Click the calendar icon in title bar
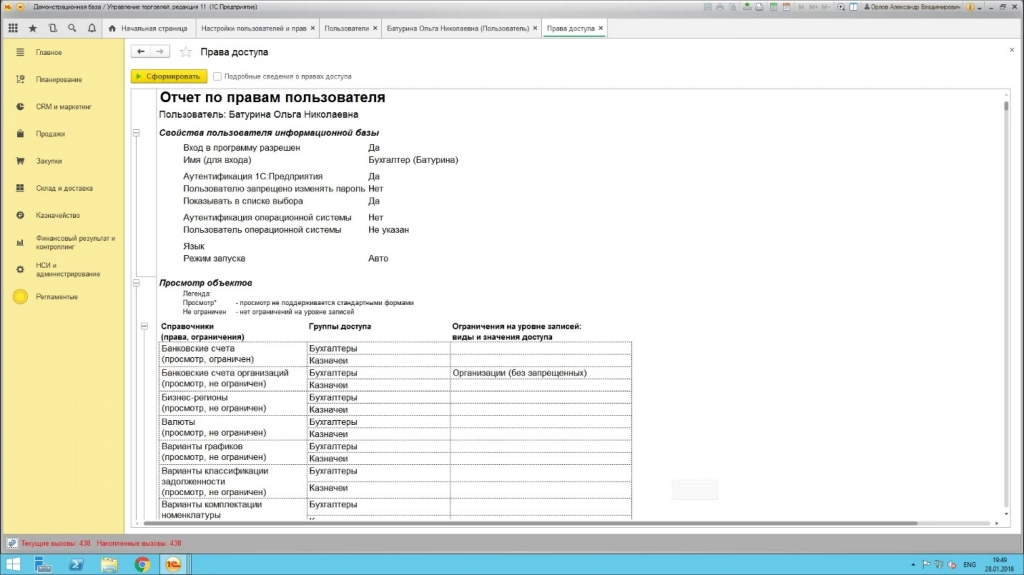The width and height of the screenshot is (1024, 575). (x=786, y=7)
